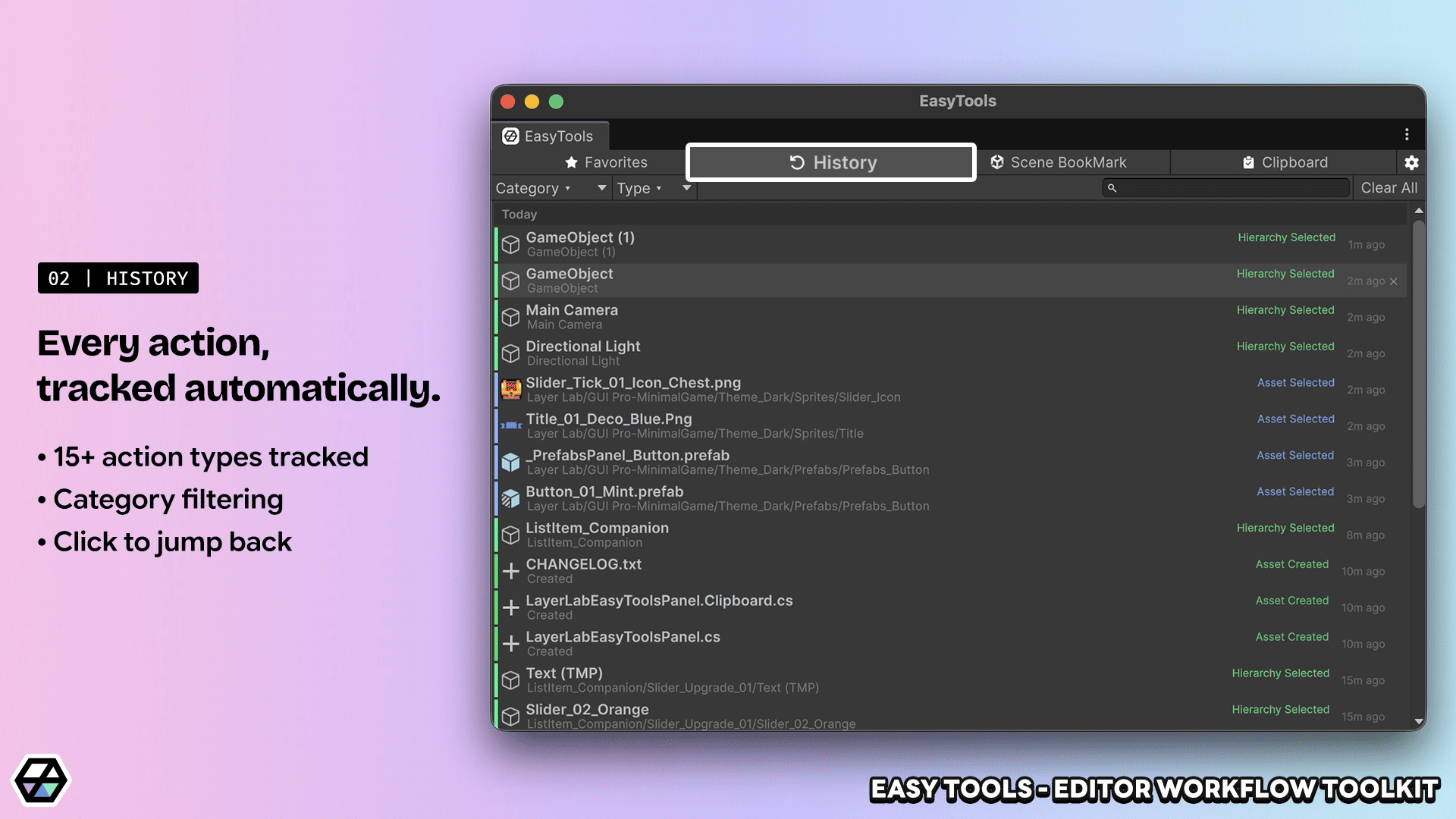Remove the GameObject history entry with X
The height and width of the screenshot is (819, 1456).
coord(1394,281)
